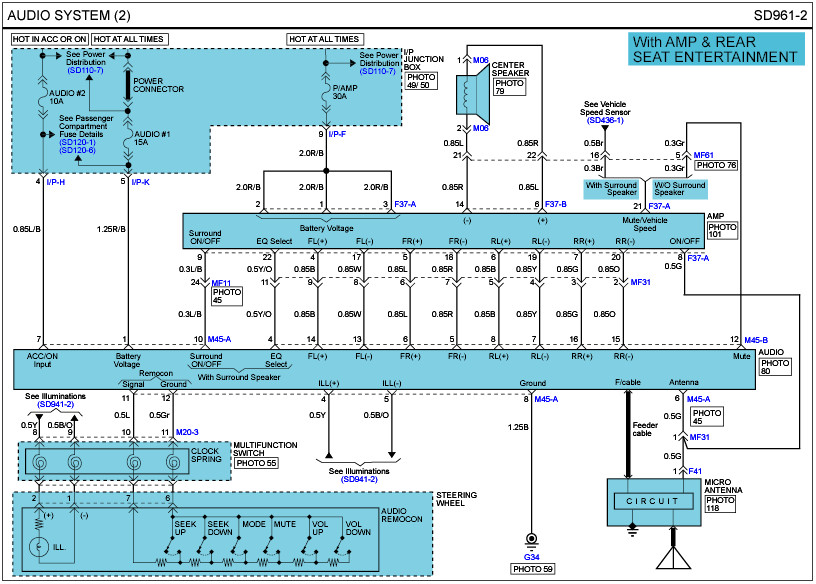Click the PHOTO 59 box under G34
The image size is (816, 584).
tap(532, 569)
